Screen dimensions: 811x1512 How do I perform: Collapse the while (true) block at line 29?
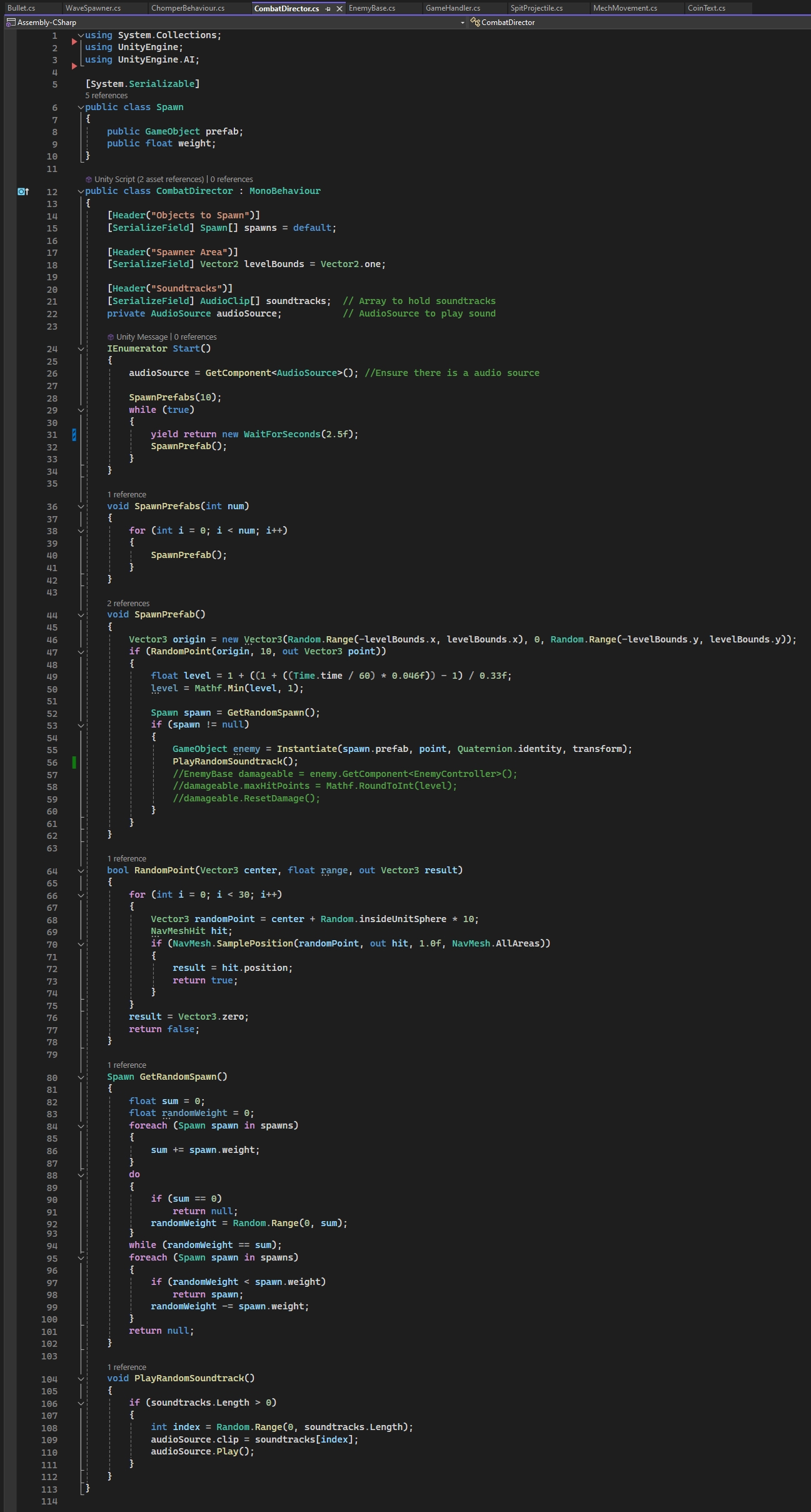81,410
